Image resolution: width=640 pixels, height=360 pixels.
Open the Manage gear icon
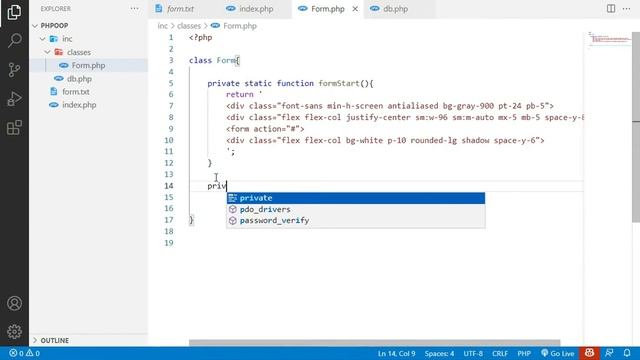tap(14, 331)
